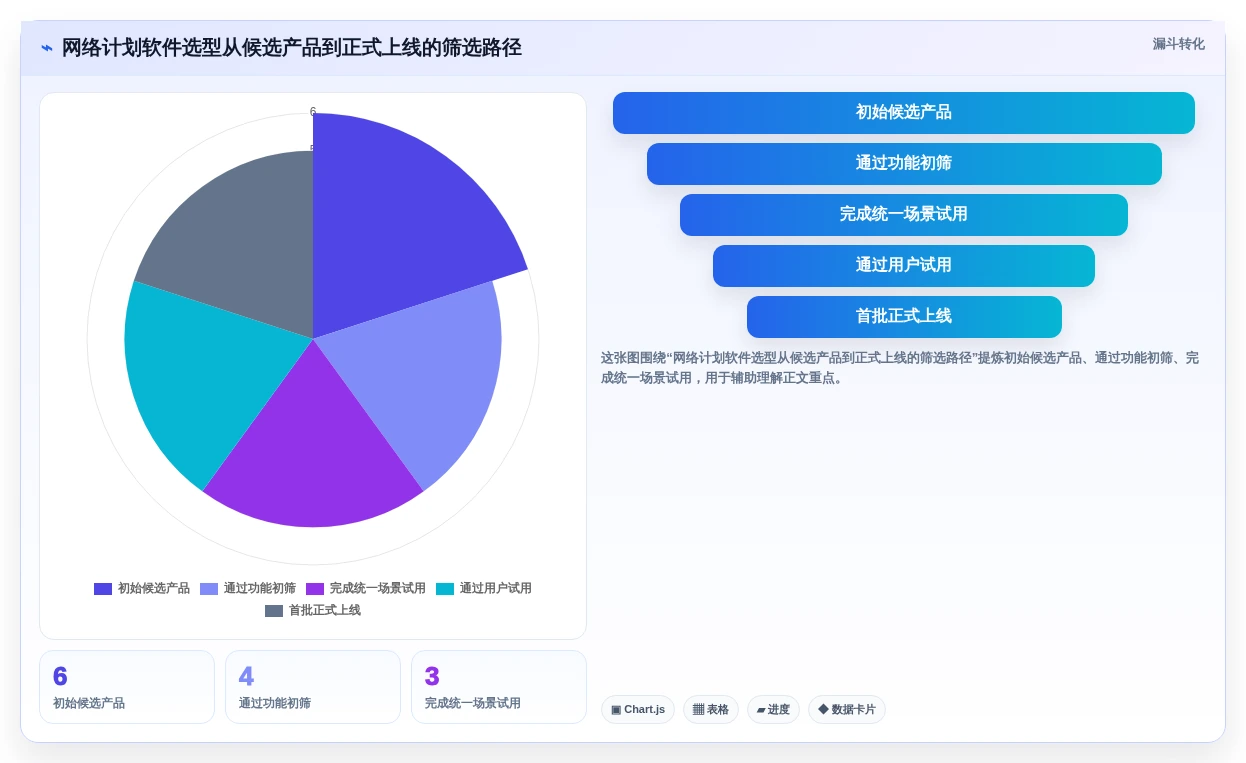Toggle 初始候选产品 legend swatch
Screen dimensions: 1246x763
tap(103, 589)
